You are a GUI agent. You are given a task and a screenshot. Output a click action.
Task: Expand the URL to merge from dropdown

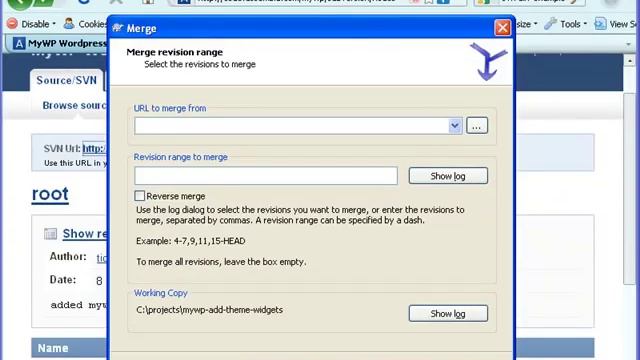[x=455, y=126]
